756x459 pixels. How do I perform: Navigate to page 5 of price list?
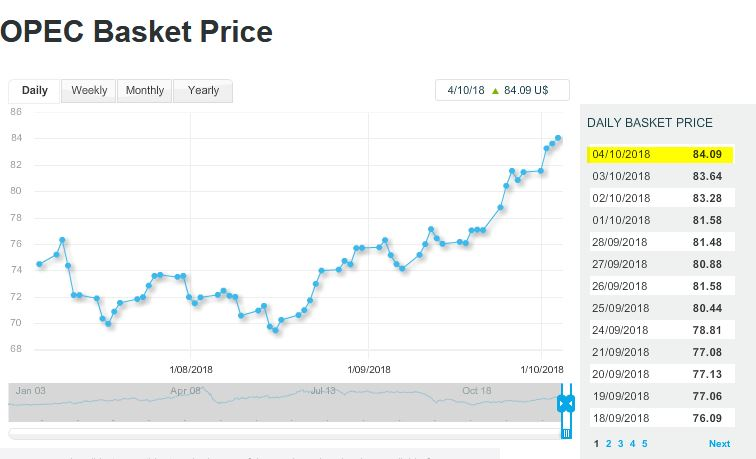coord(644,443)
